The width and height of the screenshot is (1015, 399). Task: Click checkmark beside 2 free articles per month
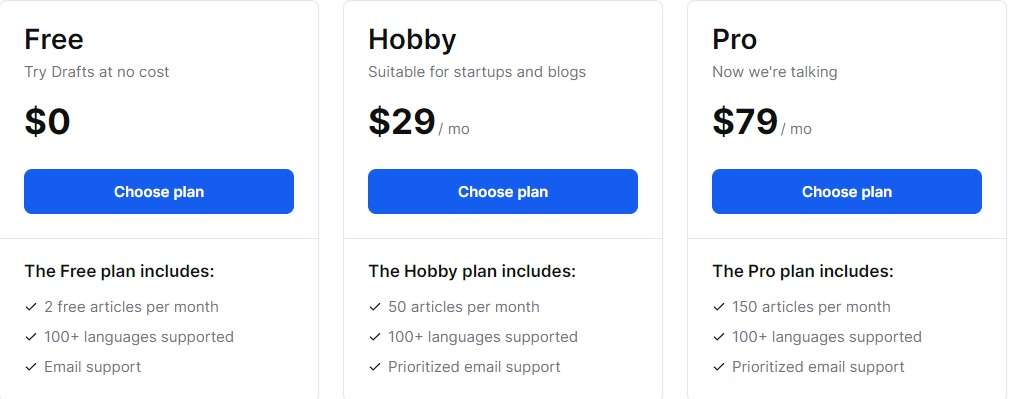click(30, 307)
